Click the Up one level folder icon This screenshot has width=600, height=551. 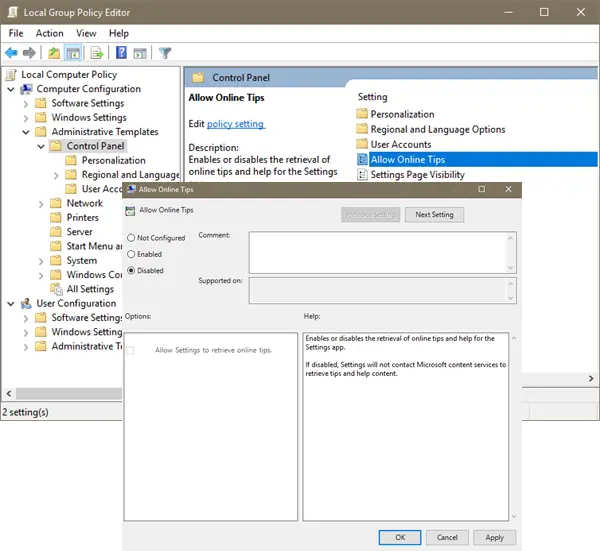pyautogui.click(x=53, y=53)
